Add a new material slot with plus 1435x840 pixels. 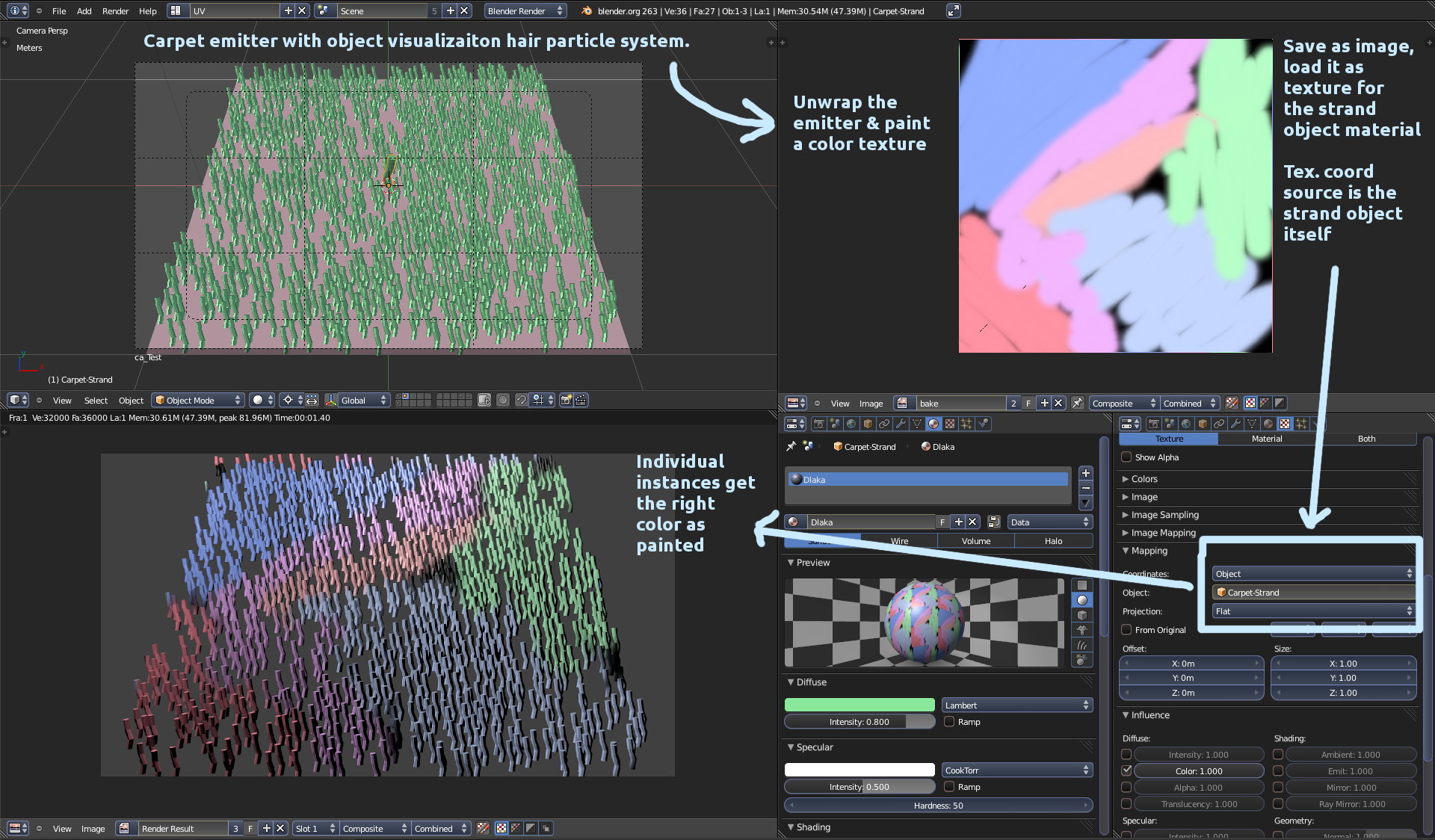(1086, 473)
